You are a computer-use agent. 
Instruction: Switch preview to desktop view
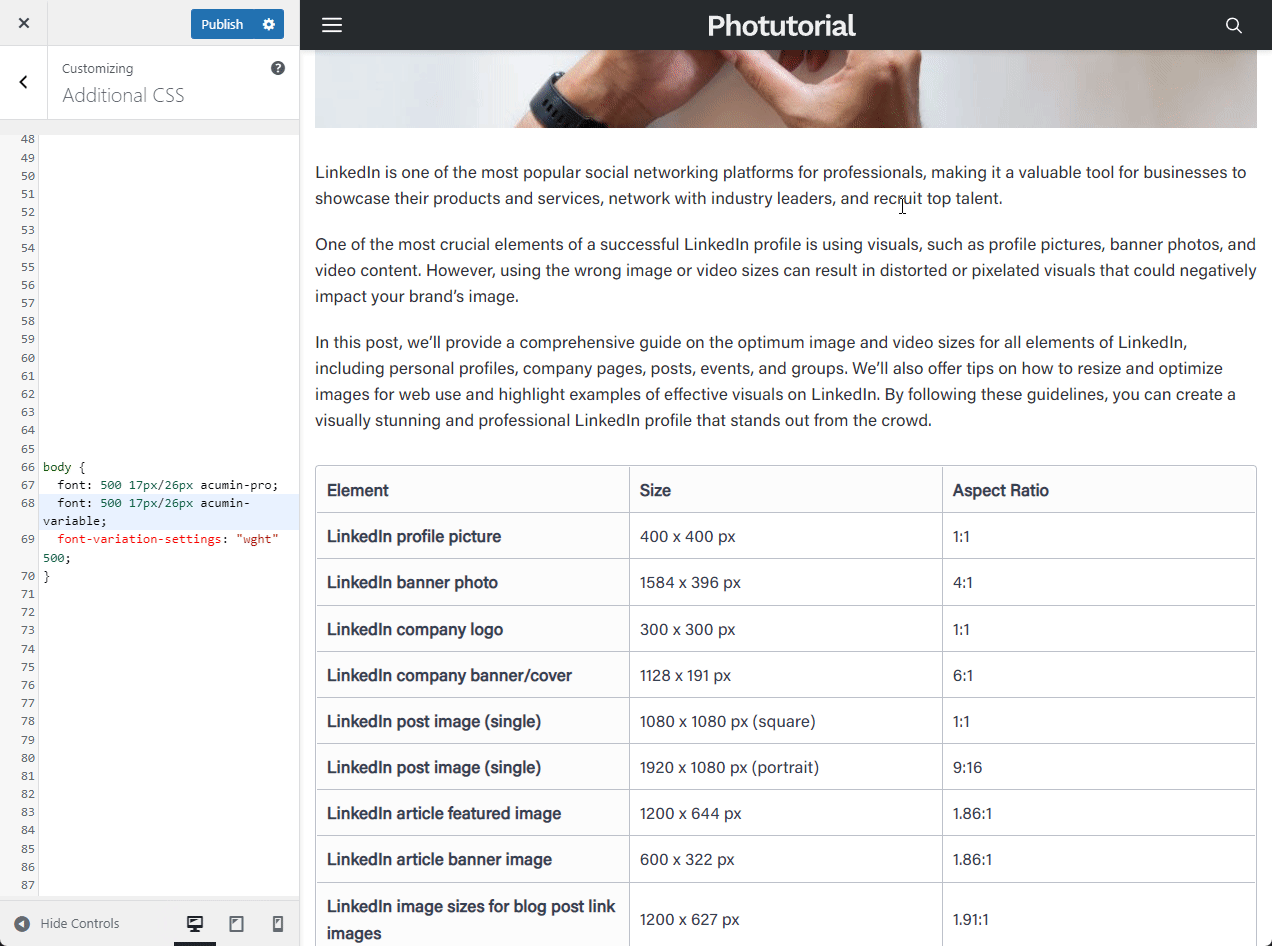194,923
